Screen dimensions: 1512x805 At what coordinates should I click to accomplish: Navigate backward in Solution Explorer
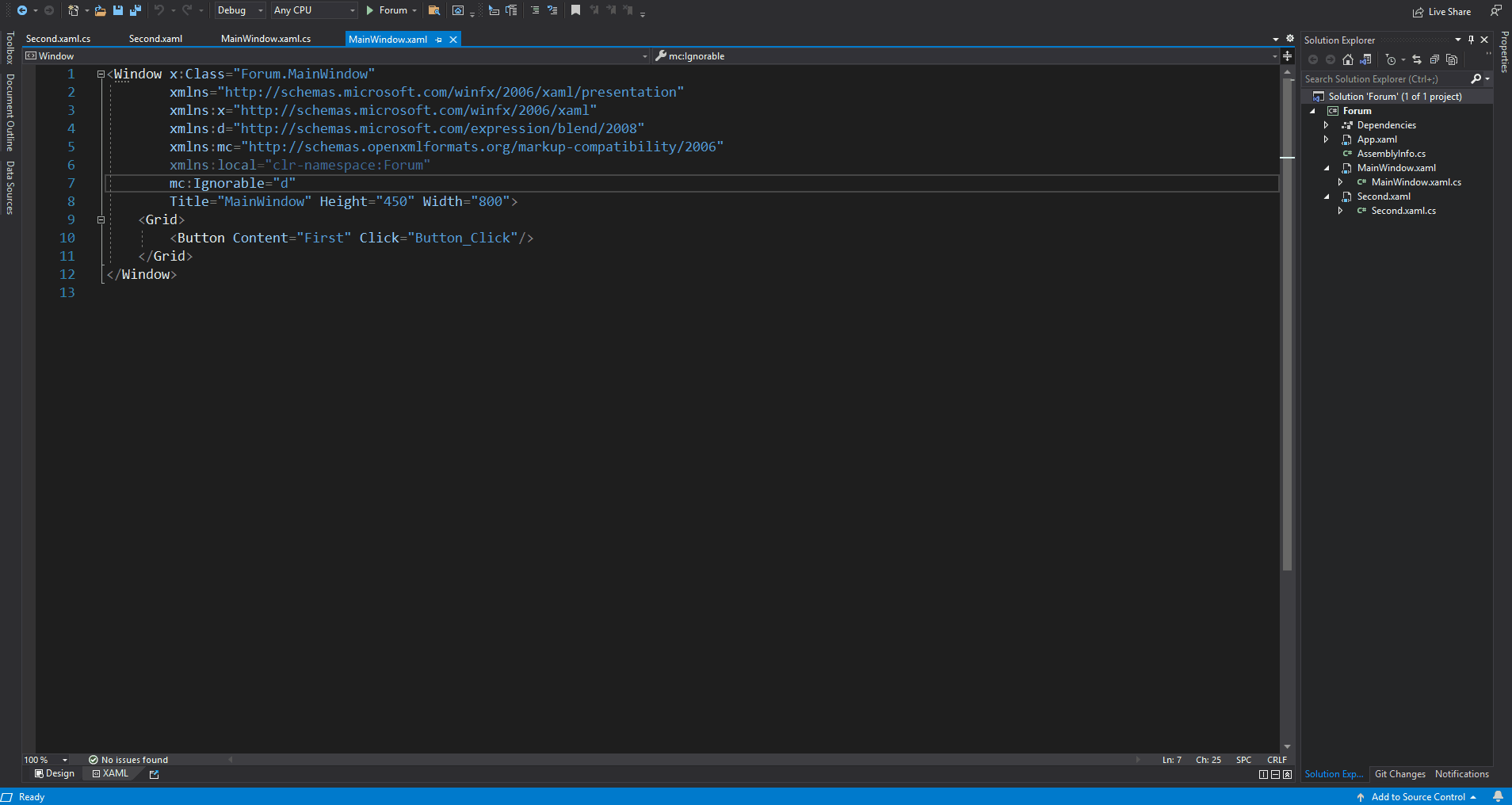point(1315,59)
